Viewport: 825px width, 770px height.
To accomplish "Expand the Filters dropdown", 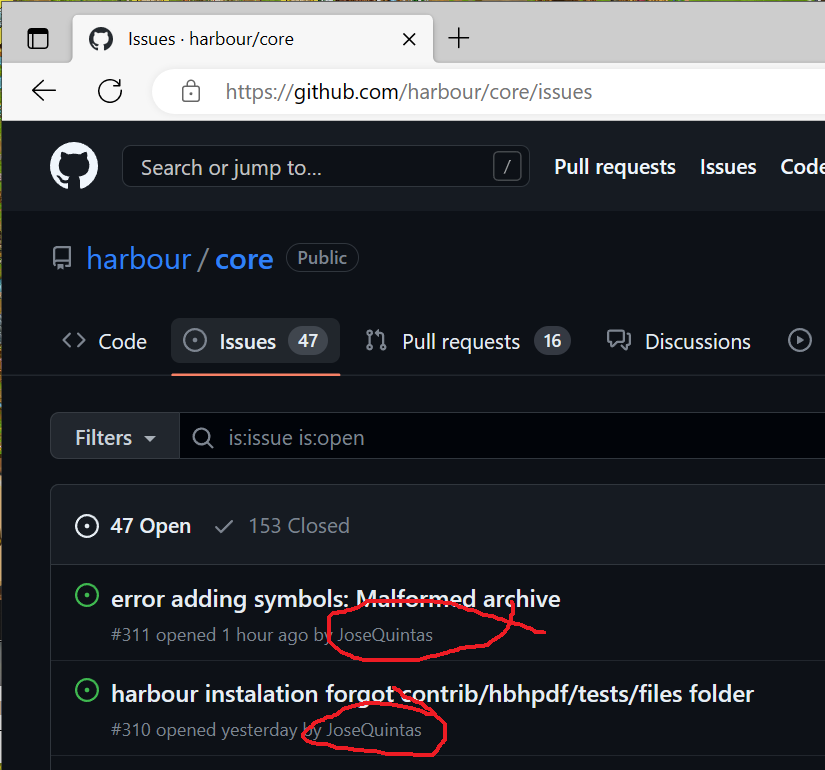I will pyautogui.click(x=115, y=438).
